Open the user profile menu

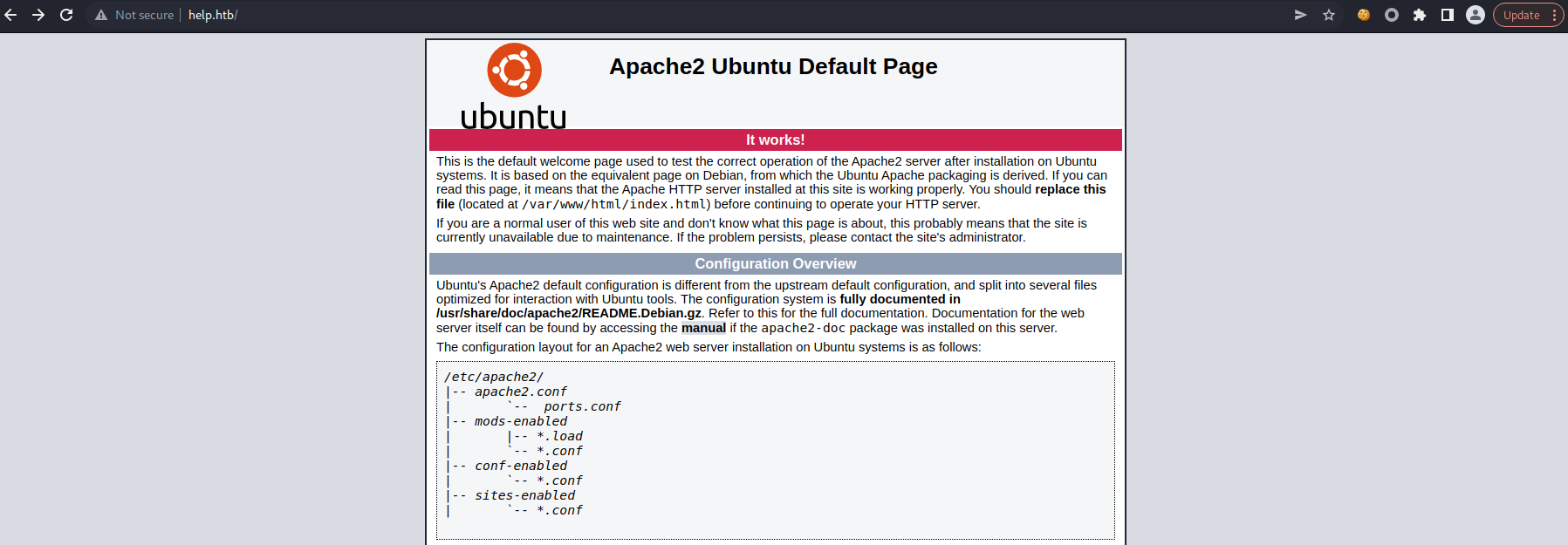1476,15
